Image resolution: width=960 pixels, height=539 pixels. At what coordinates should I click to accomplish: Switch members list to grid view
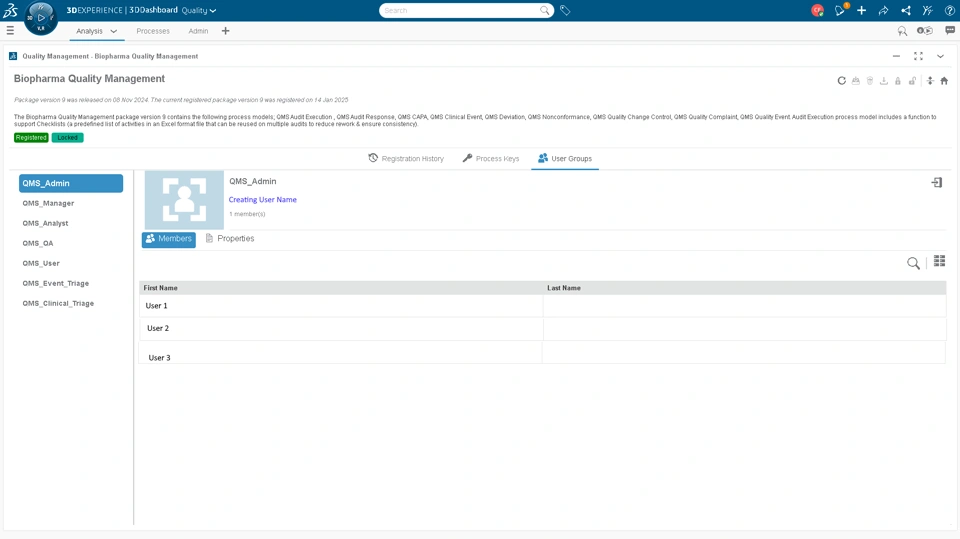point(939,262)
